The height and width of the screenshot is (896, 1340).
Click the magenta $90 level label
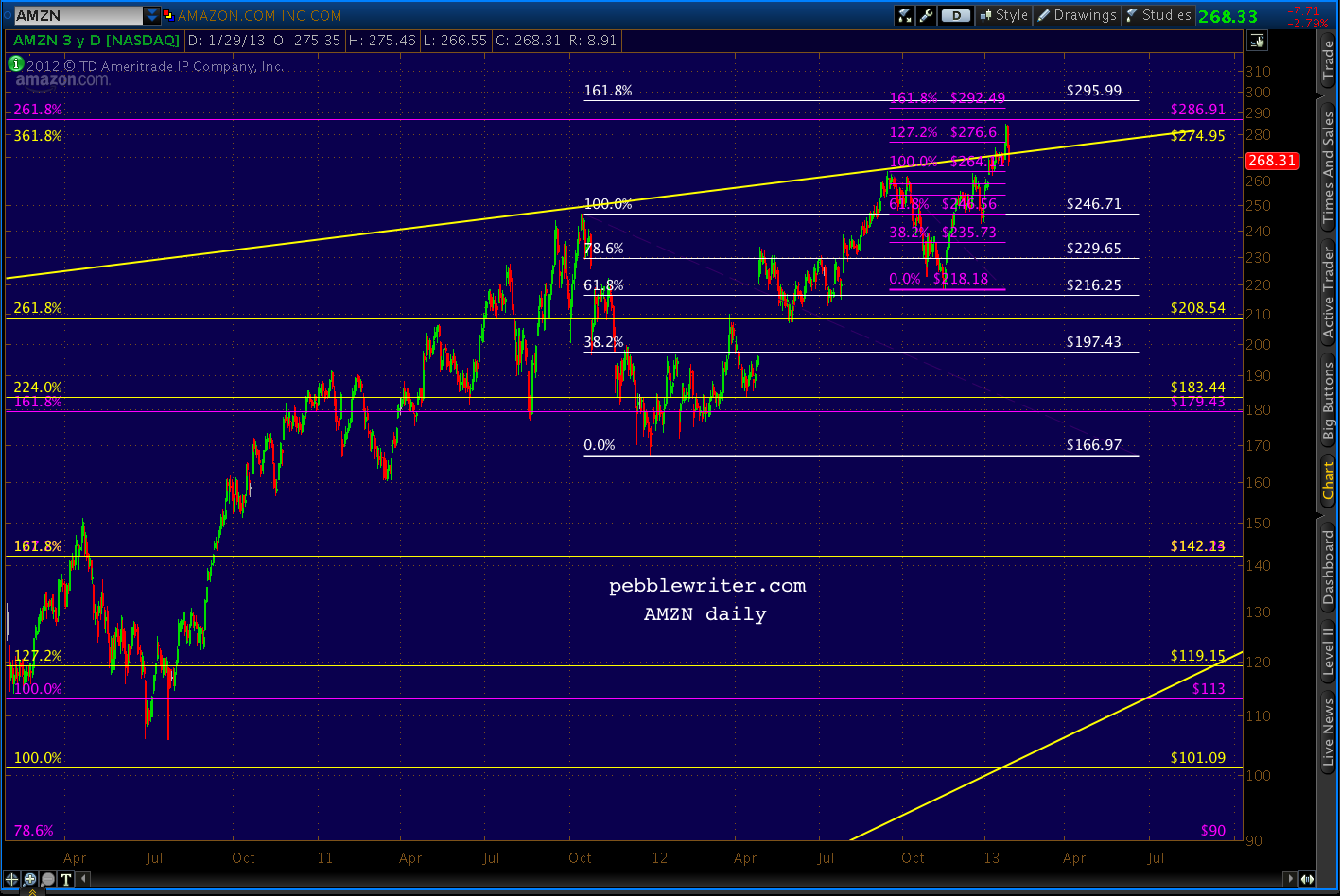(1213, 831)
